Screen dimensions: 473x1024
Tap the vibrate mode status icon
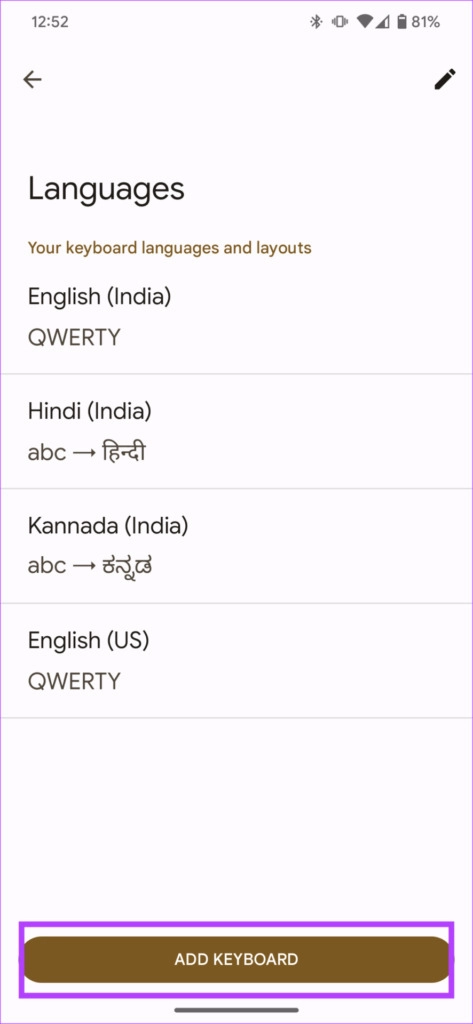[x=340, y=22]
